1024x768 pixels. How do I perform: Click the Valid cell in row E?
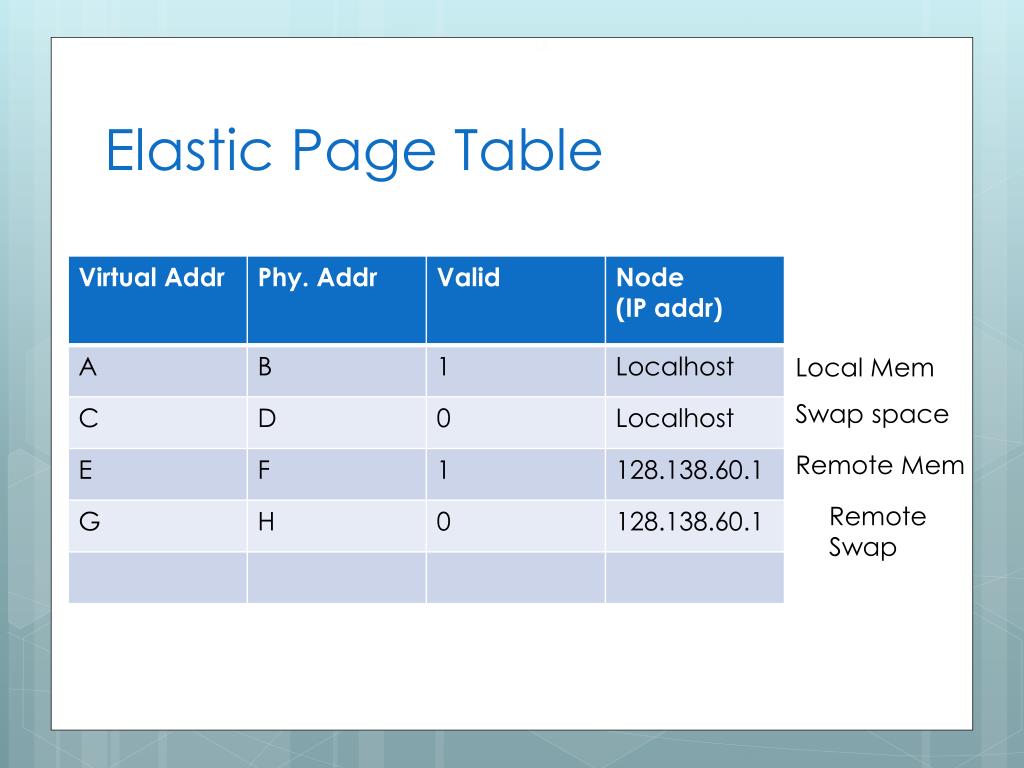(x=516, y=474)
